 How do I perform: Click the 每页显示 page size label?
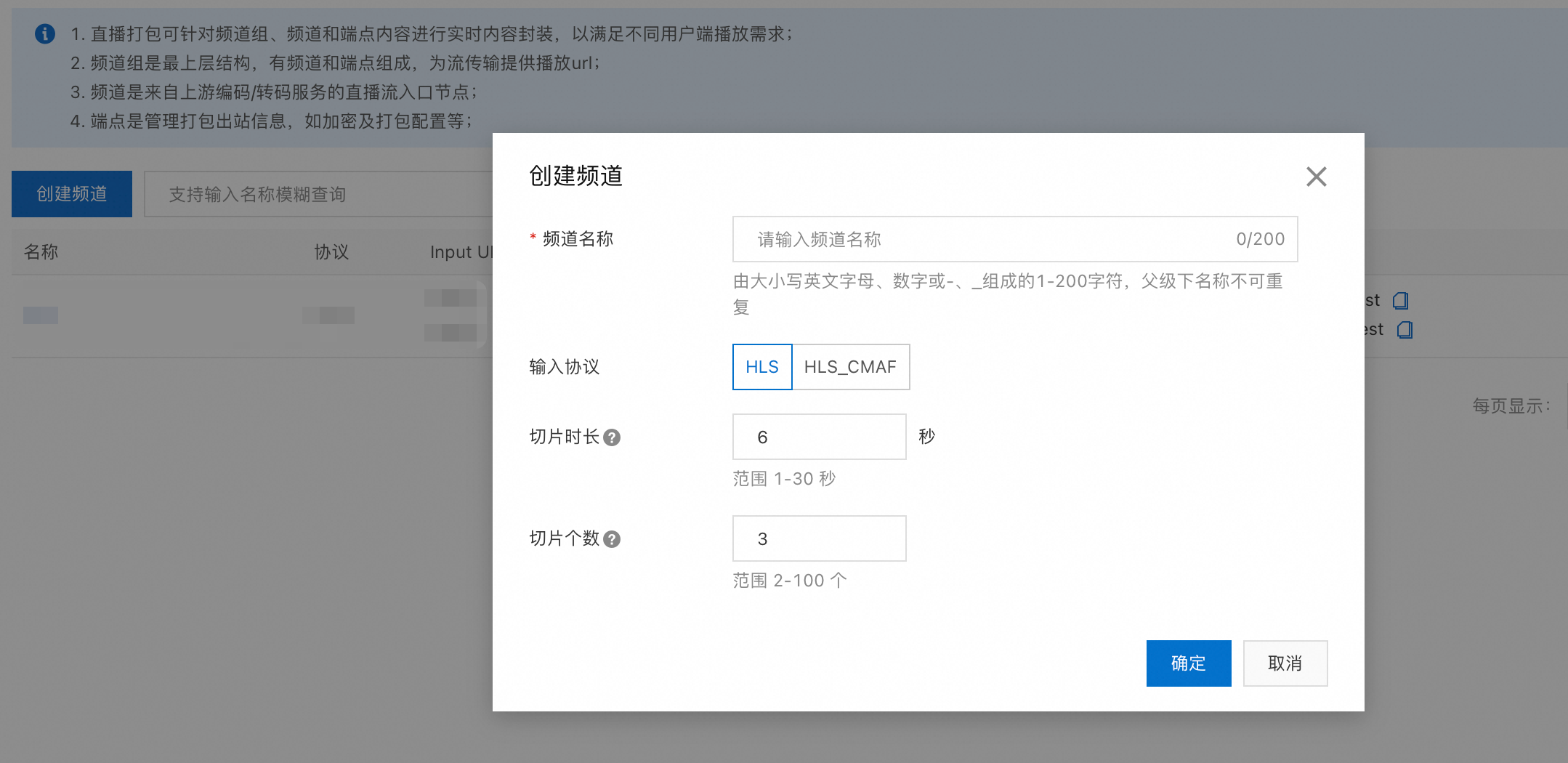tap(1511, 405)
